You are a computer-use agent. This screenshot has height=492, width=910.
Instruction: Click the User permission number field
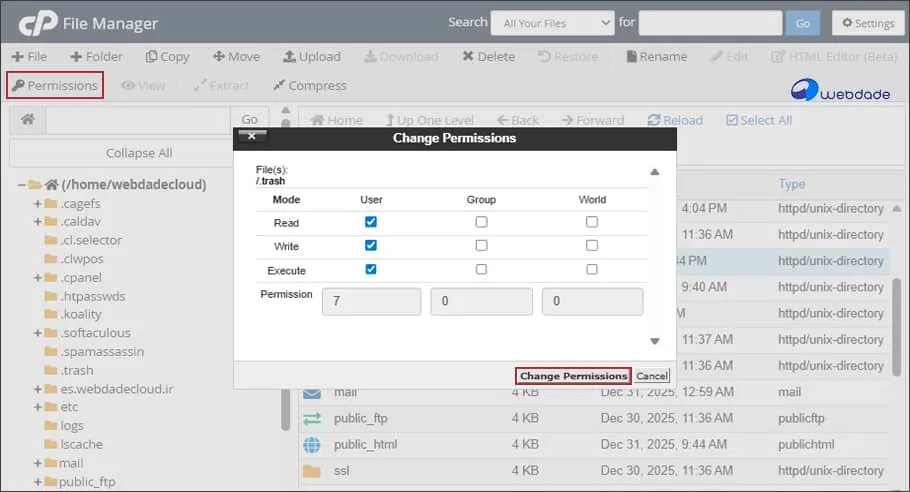pos(371,301)
